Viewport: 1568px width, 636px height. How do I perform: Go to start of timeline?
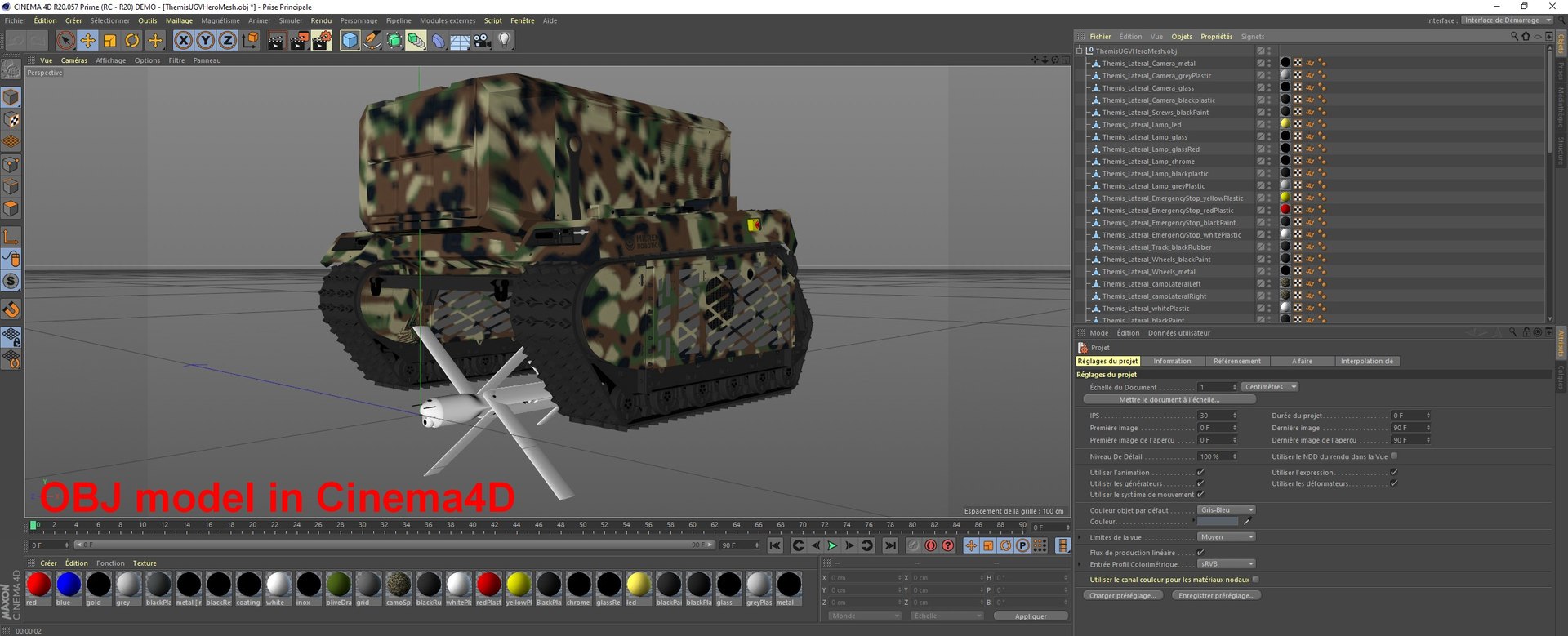(775, 545)
